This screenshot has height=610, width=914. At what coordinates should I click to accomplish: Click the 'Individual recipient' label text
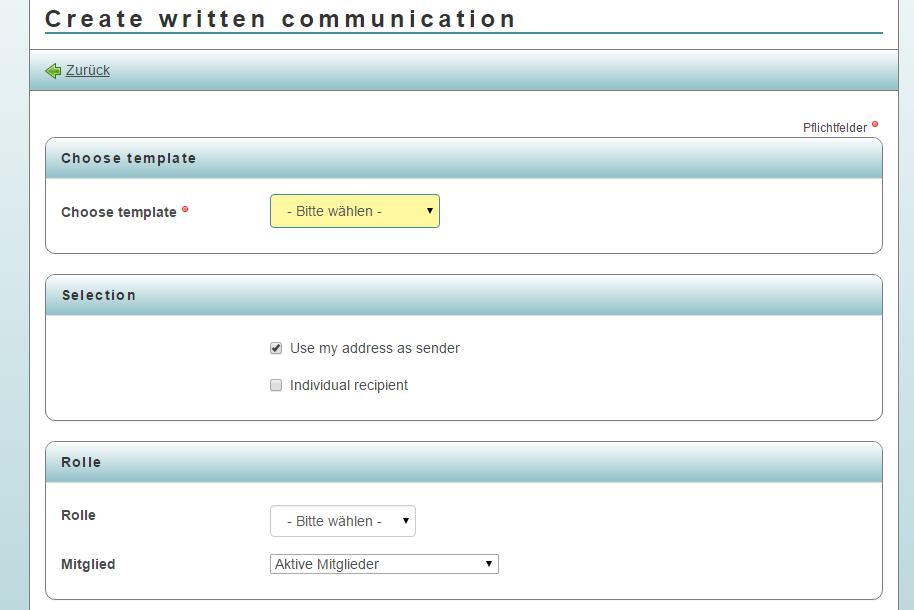pyautogui.click(x=348, y=386)
